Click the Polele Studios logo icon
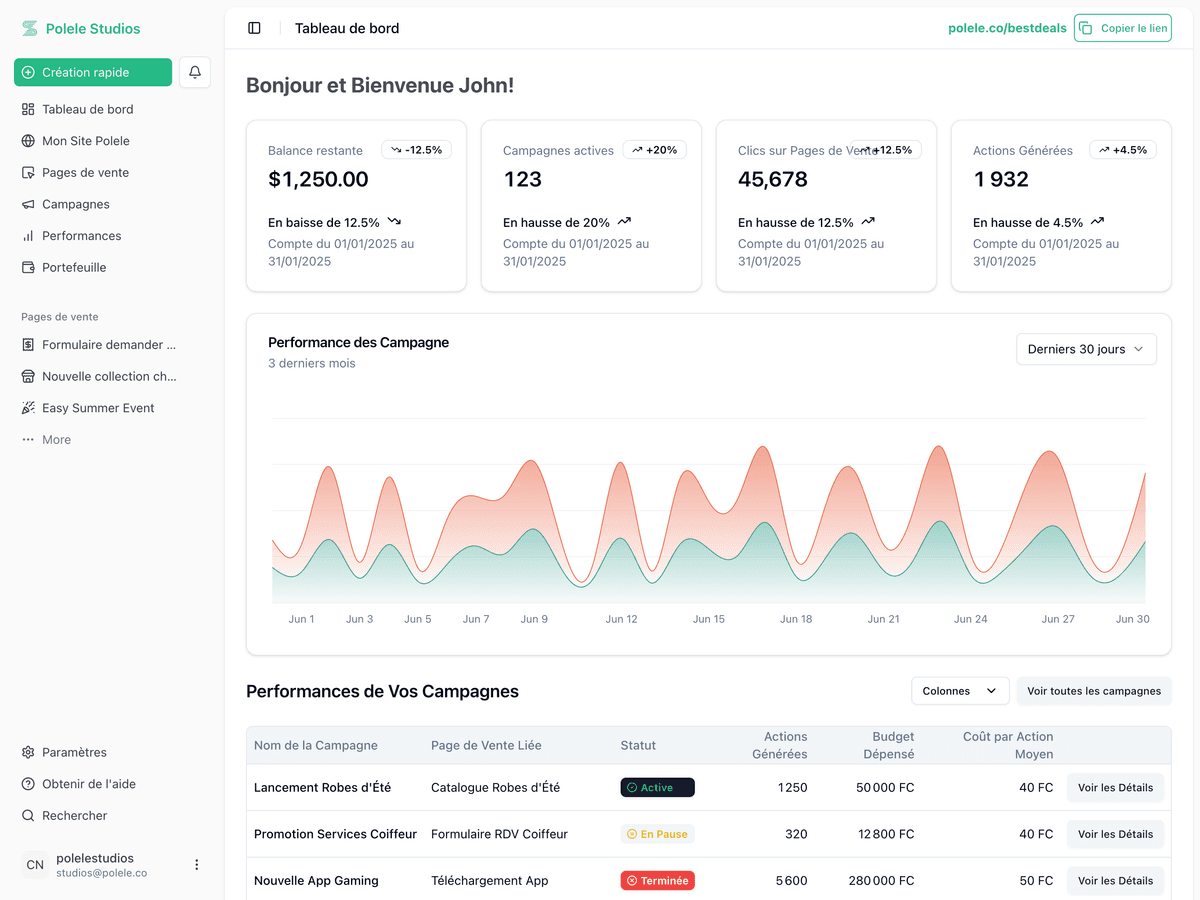Viewport: 1200px width, 900px height. click(x=30, y=29)
